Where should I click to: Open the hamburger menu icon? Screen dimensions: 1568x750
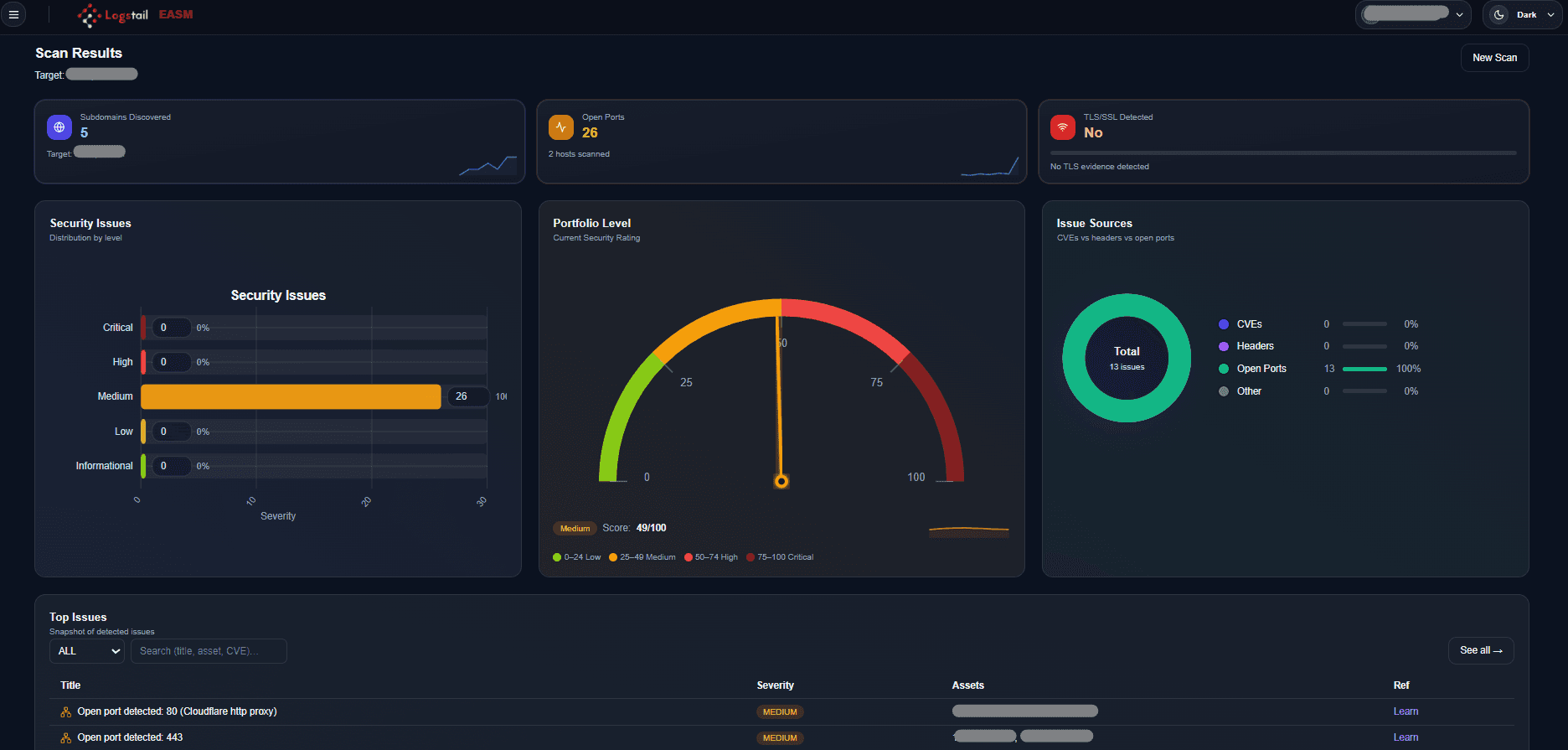pos(13,14)
